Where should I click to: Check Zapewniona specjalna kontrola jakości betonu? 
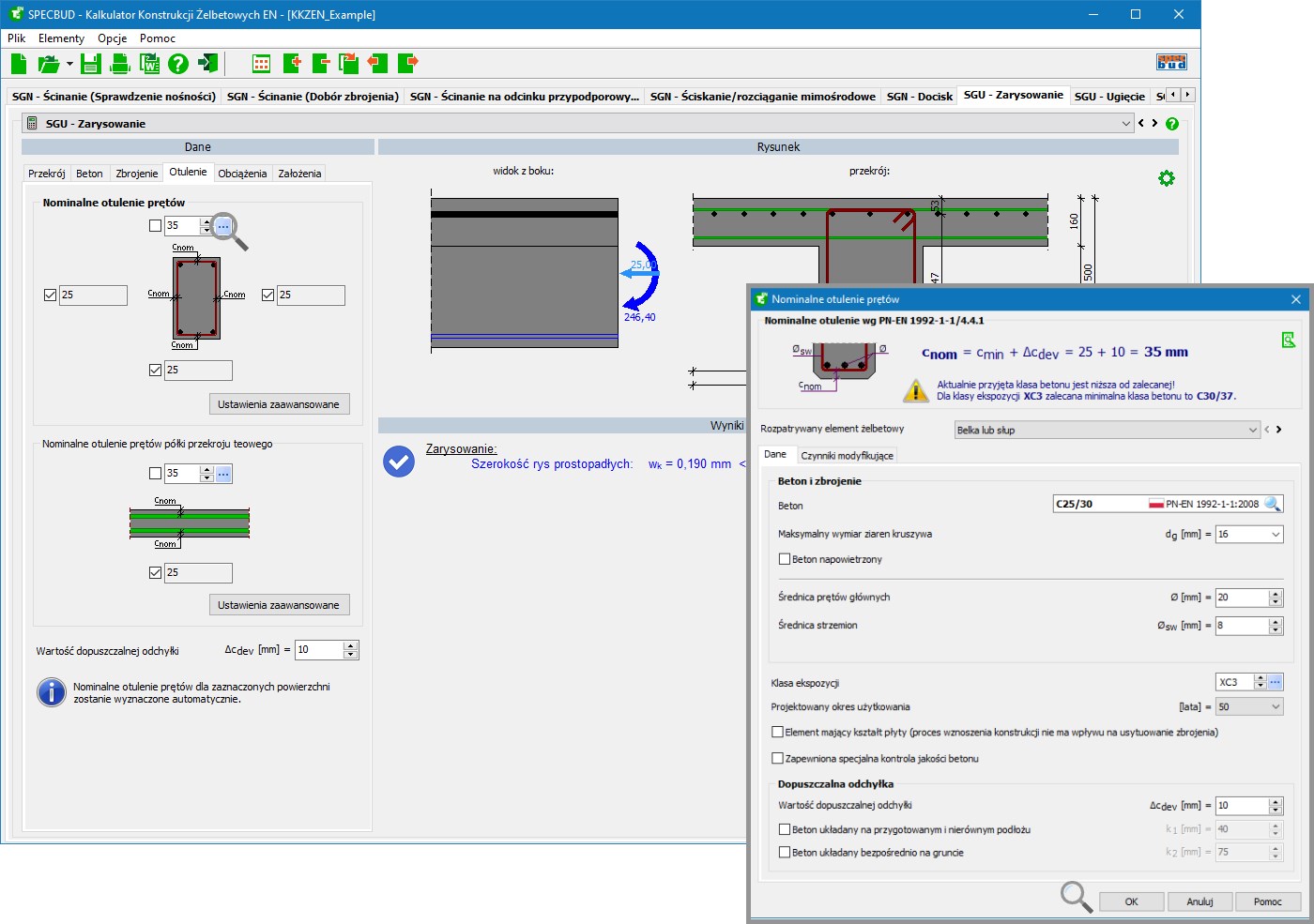pos(777,758)
